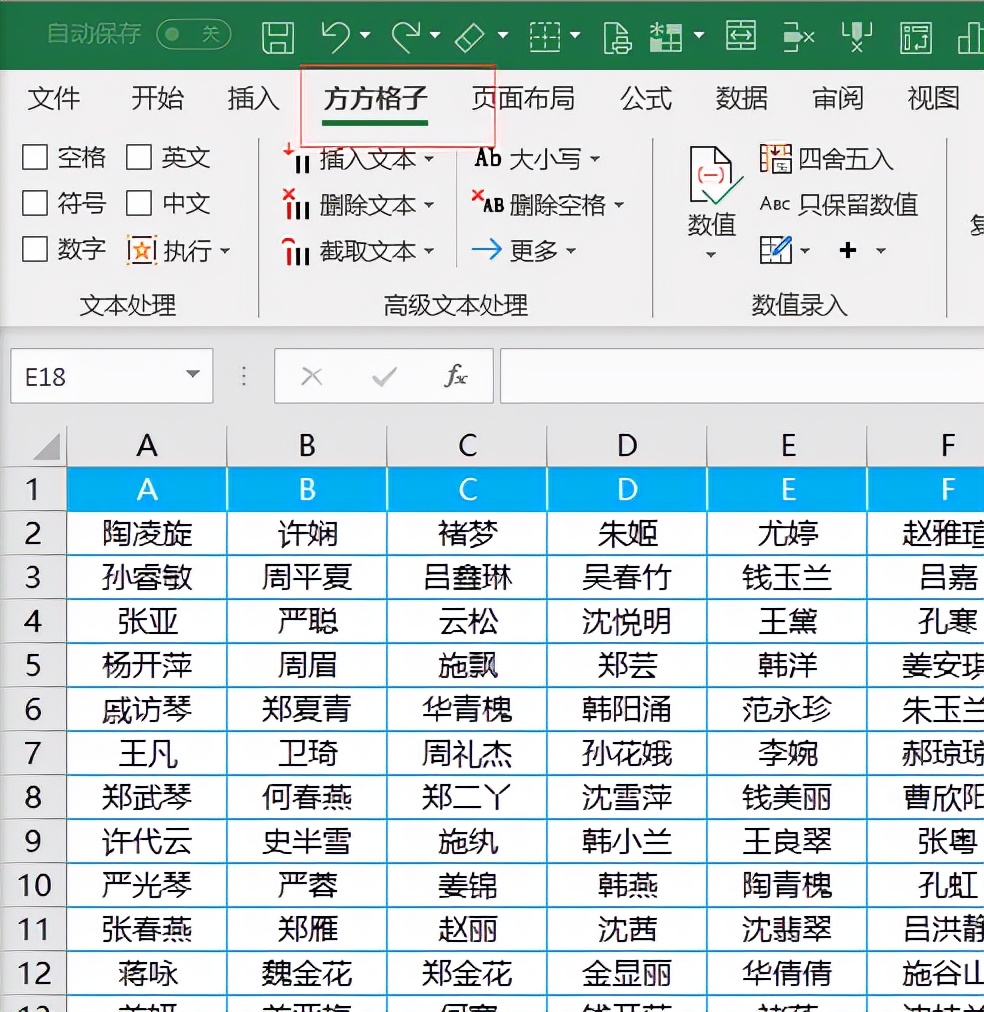Click the 四舍五入 rounding icon
This screenshot has height=1012, width=984.
coord(775,158)
